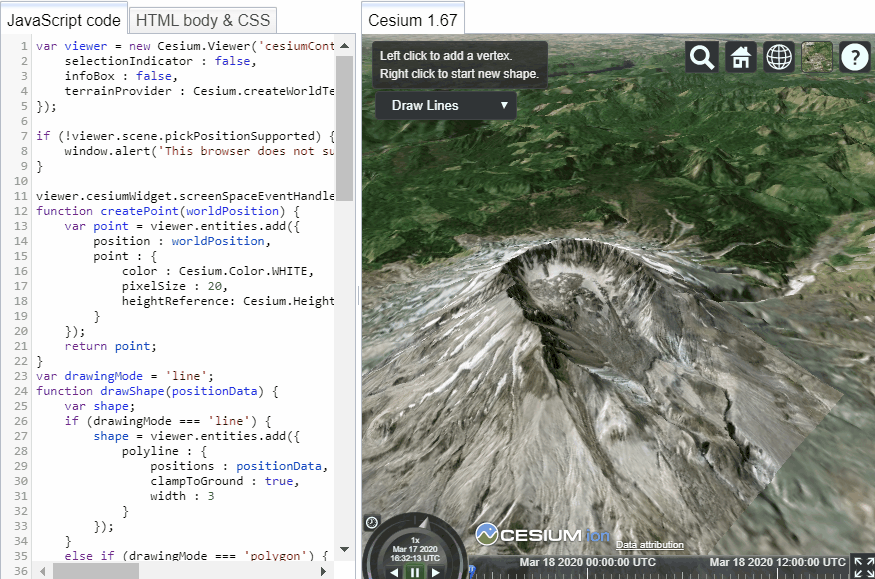Click the home view button
This screenshot has width=875, height=579.
(x=741, y=57)
